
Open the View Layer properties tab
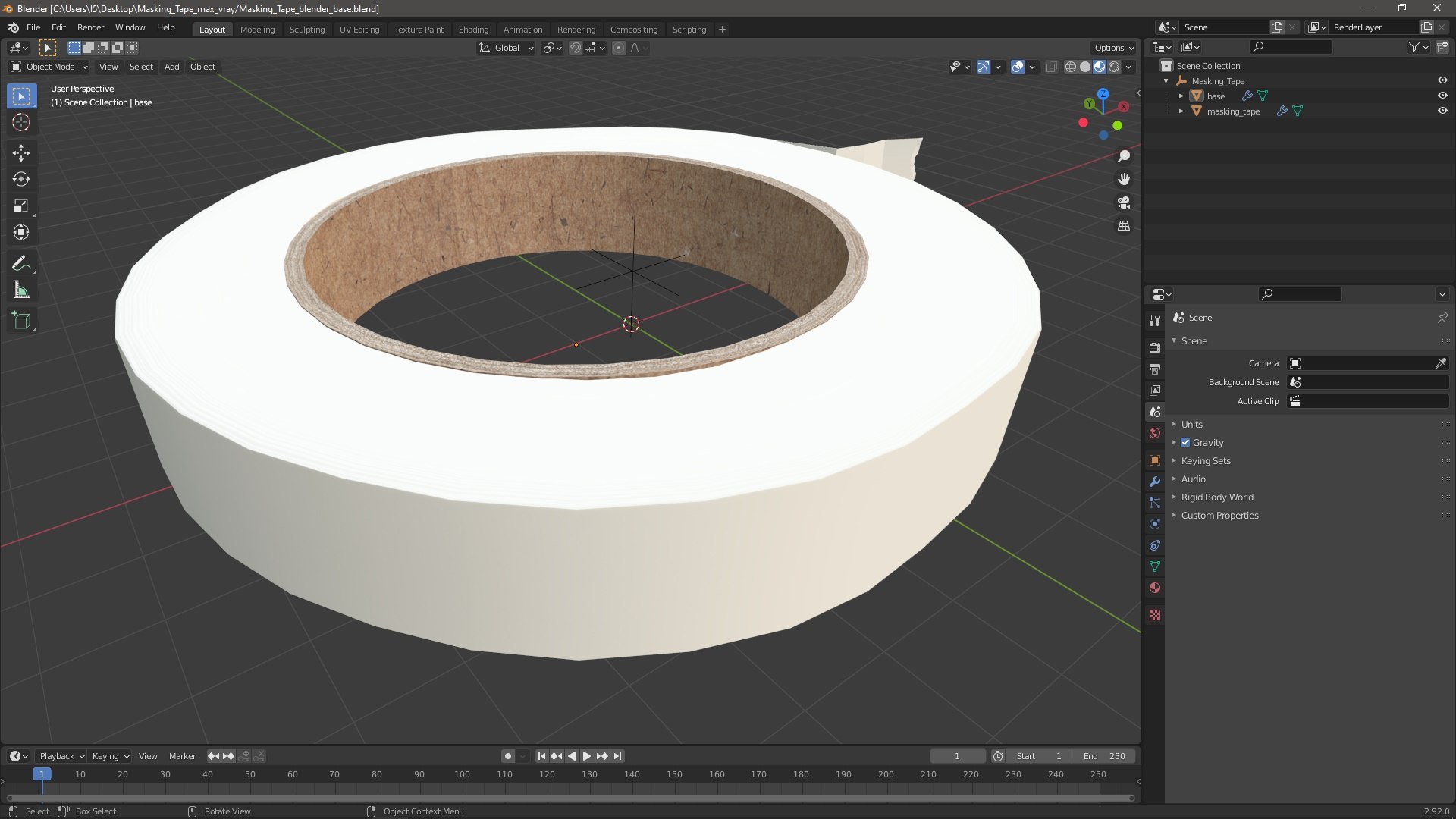(1155, 390)
